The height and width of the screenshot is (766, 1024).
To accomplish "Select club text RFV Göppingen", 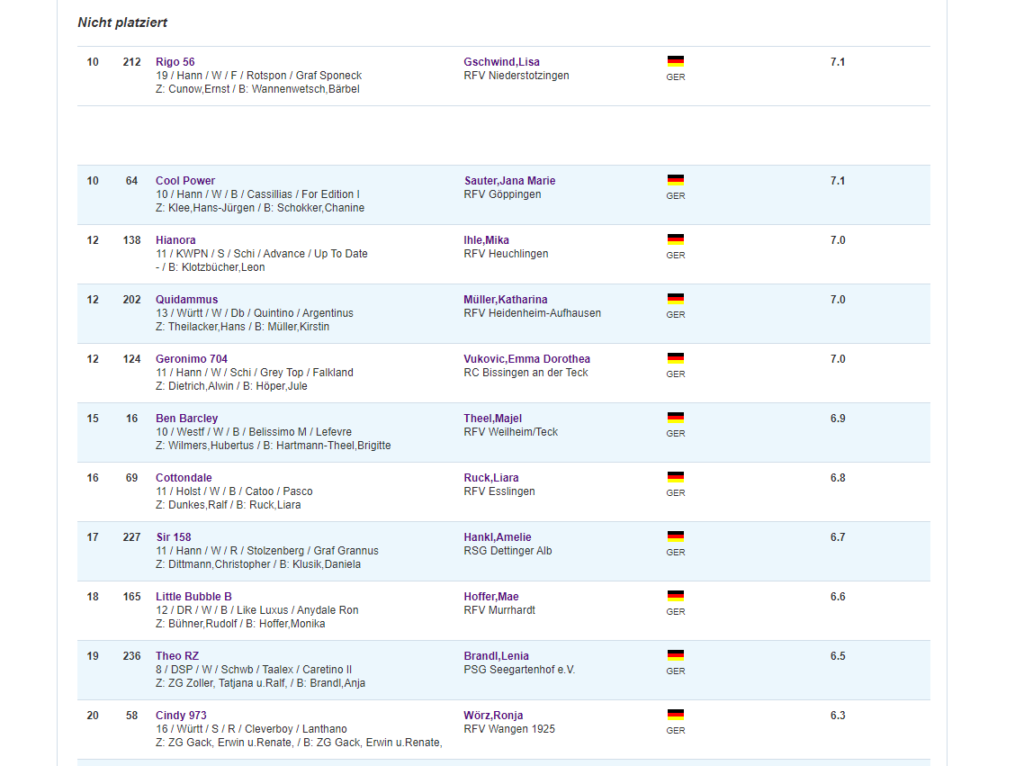I will 502,195.
